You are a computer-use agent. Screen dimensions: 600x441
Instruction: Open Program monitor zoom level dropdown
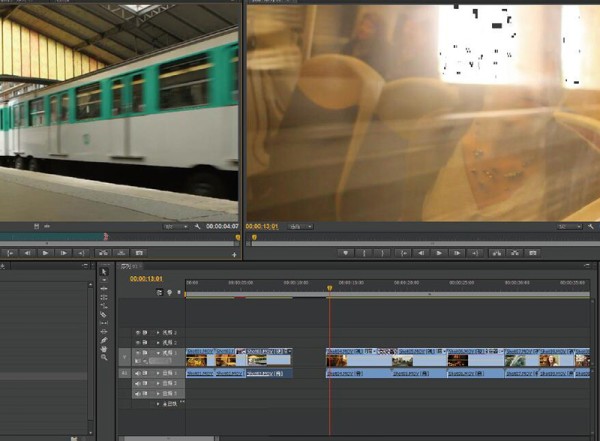click(x=300, y=227)
